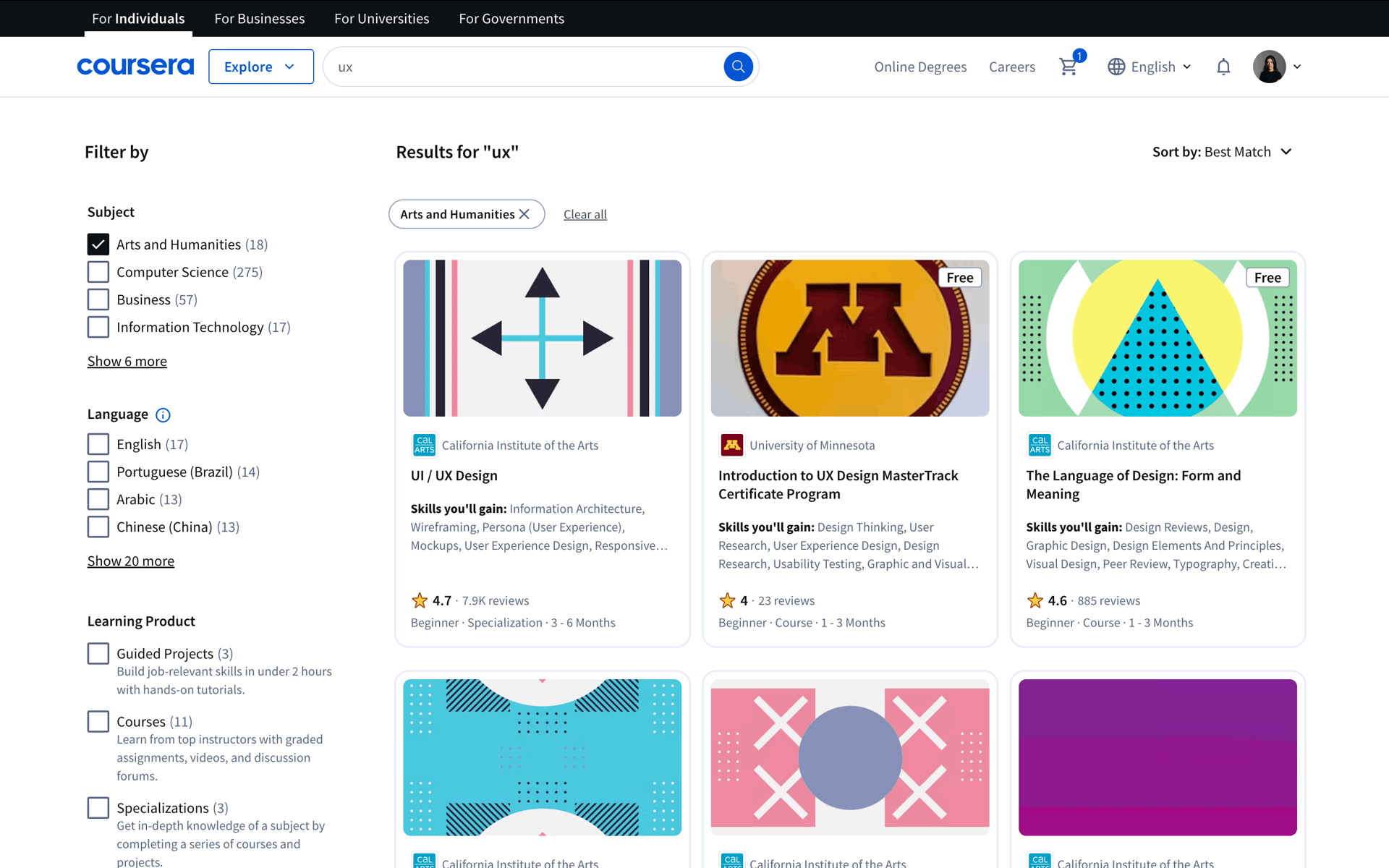1389x868 pixels.
Task: Click "7.9K reviews" text
Action: tap(496, 600)
